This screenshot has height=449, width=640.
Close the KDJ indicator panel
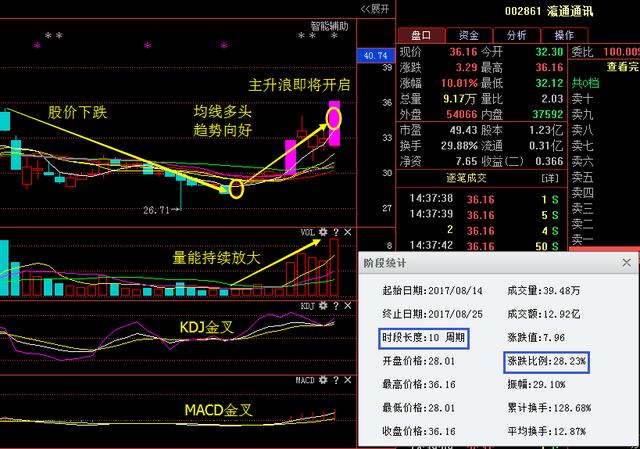coord(348,304)
